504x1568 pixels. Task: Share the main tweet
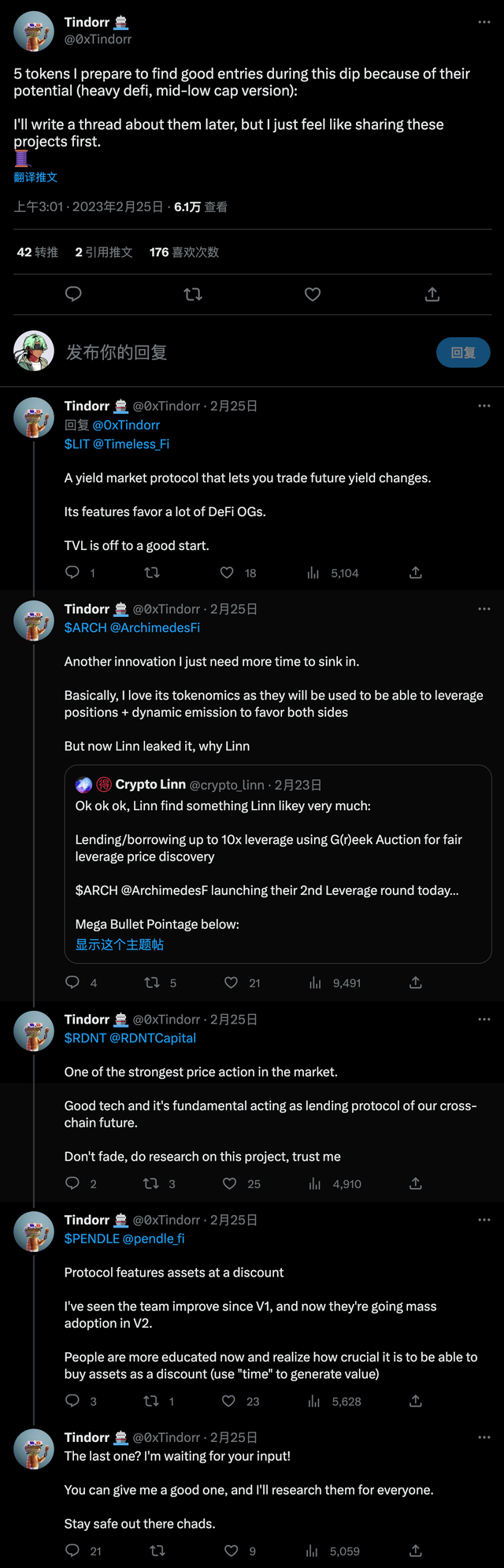[x=432, y=295]
